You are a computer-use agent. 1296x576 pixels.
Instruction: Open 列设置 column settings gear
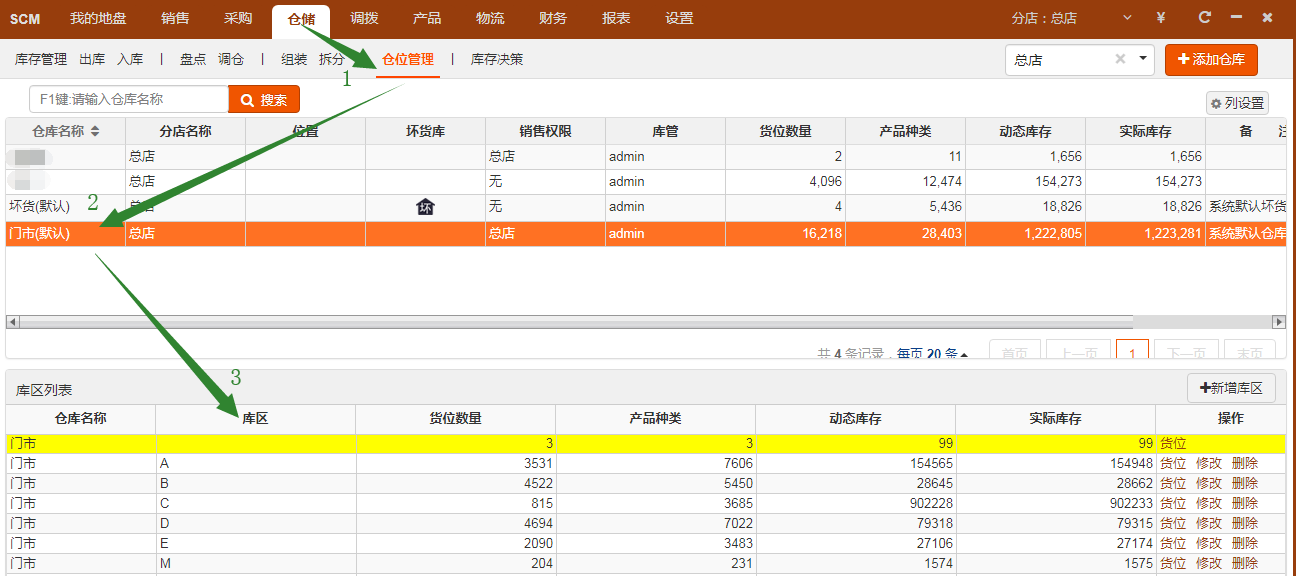pos(1237,103)
